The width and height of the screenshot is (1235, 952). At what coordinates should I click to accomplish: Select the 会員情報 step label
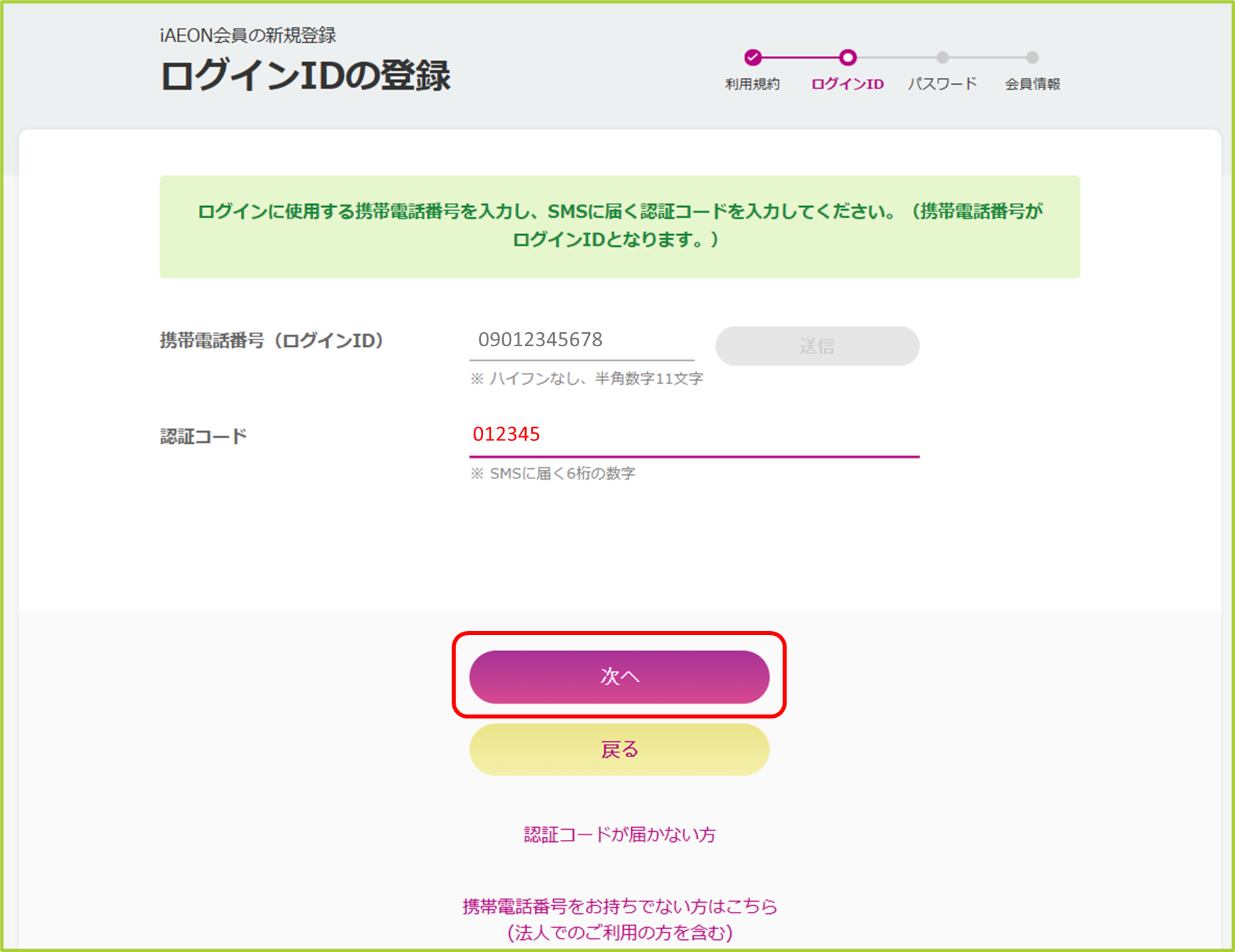point(1033,84)
